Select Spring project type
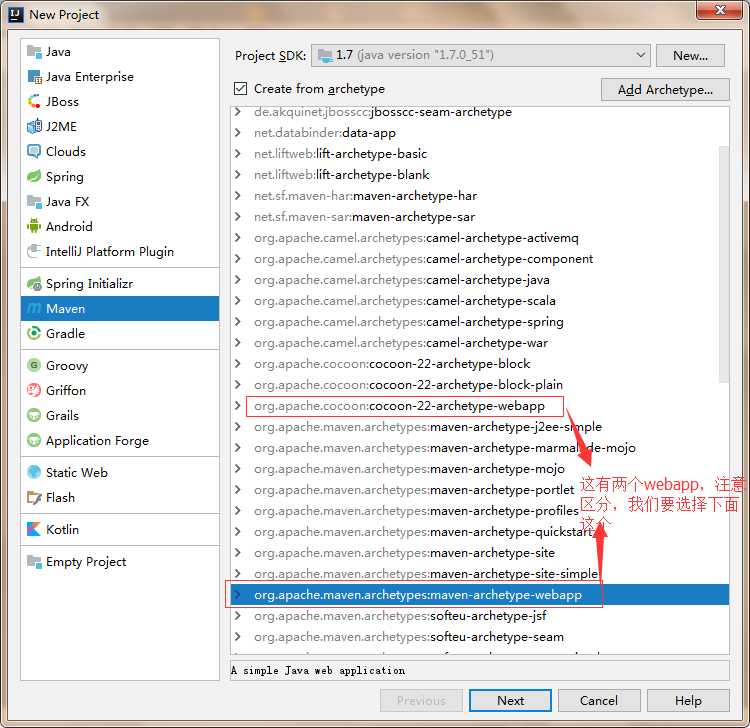Screen dimensions: 750x728 click(x=120, y=176)
